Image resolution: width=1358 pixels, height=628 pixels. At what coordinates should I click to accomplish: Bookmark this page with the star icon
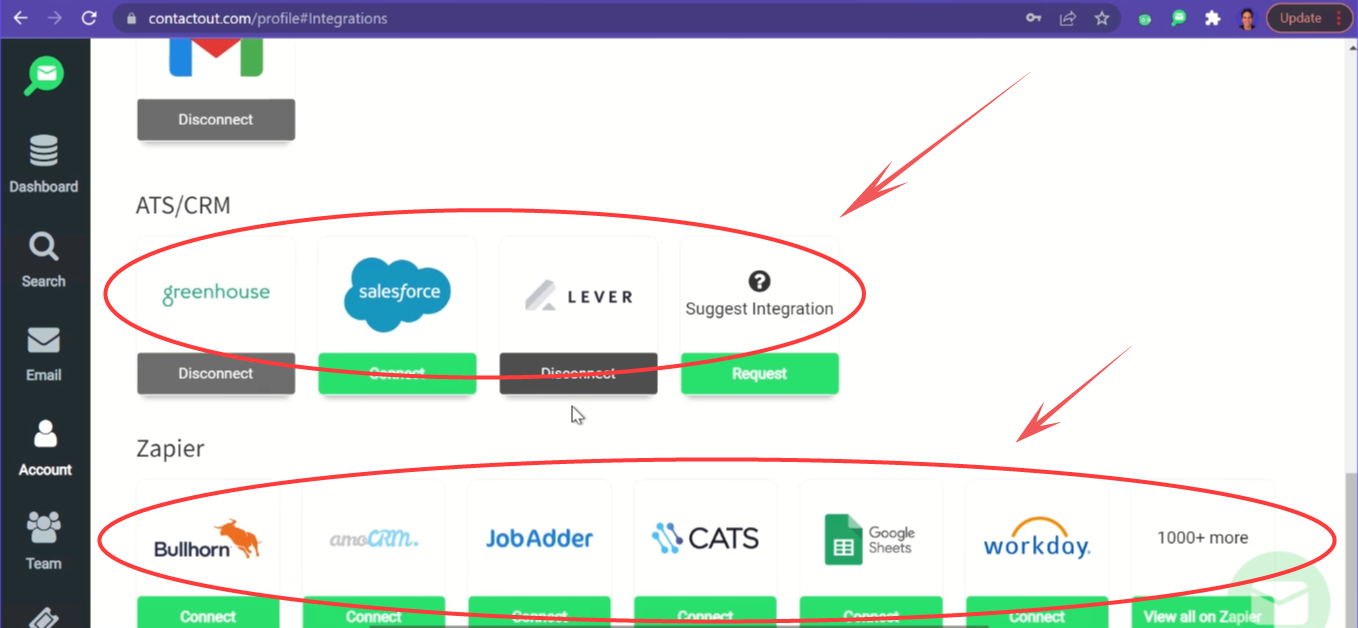(x=1101, y=18)
